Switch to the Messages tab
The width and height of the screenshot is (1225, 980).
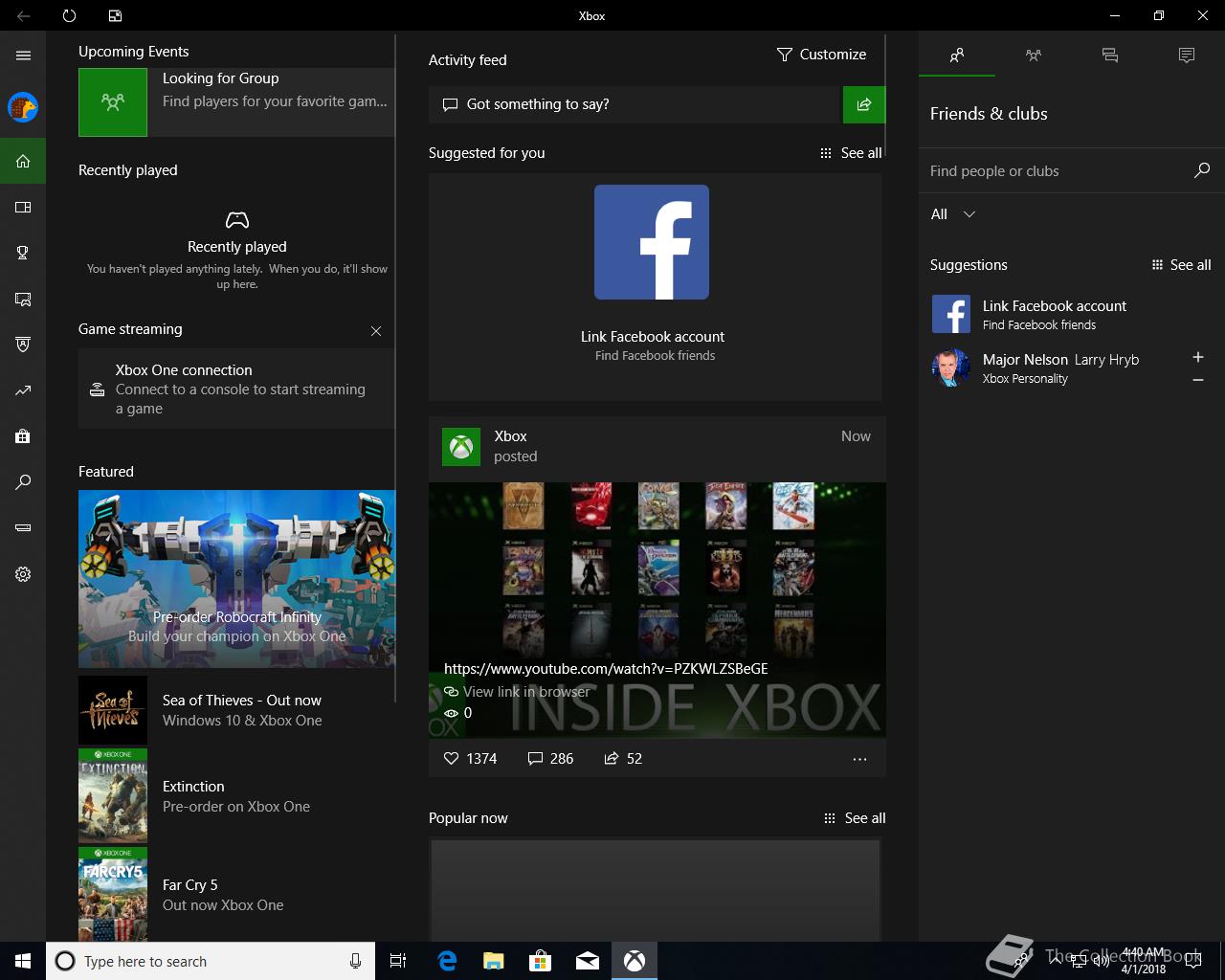(1110, 56)
